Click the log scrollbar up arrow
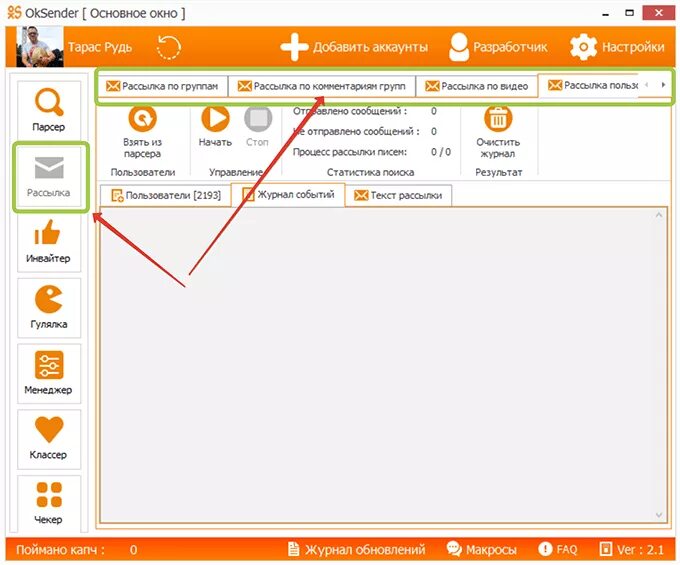 click(x=659, y=215)
